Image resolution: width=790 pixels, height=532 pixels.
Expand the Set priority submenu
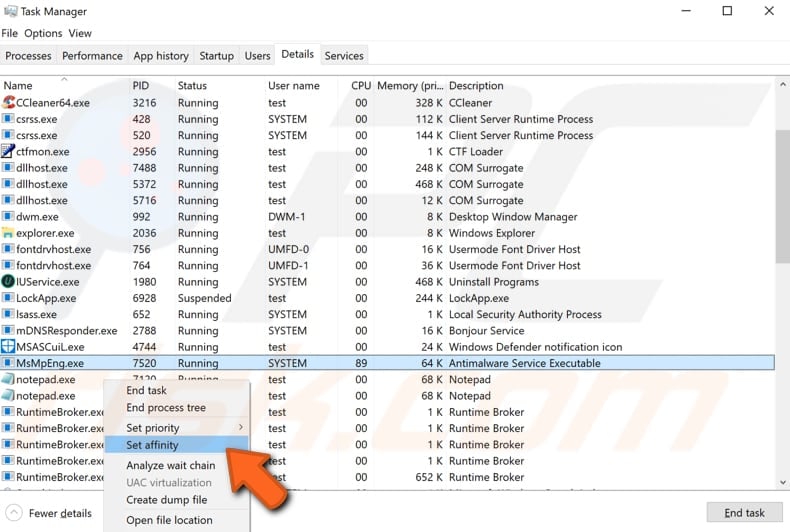pyautogui.click(x=176, y=428)
